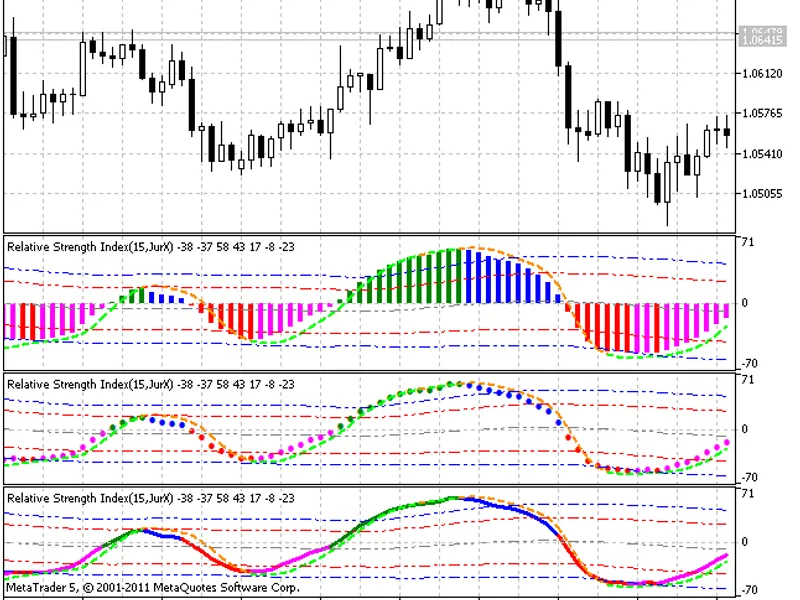Click the 1.06120 price axis label

(762, 73)
